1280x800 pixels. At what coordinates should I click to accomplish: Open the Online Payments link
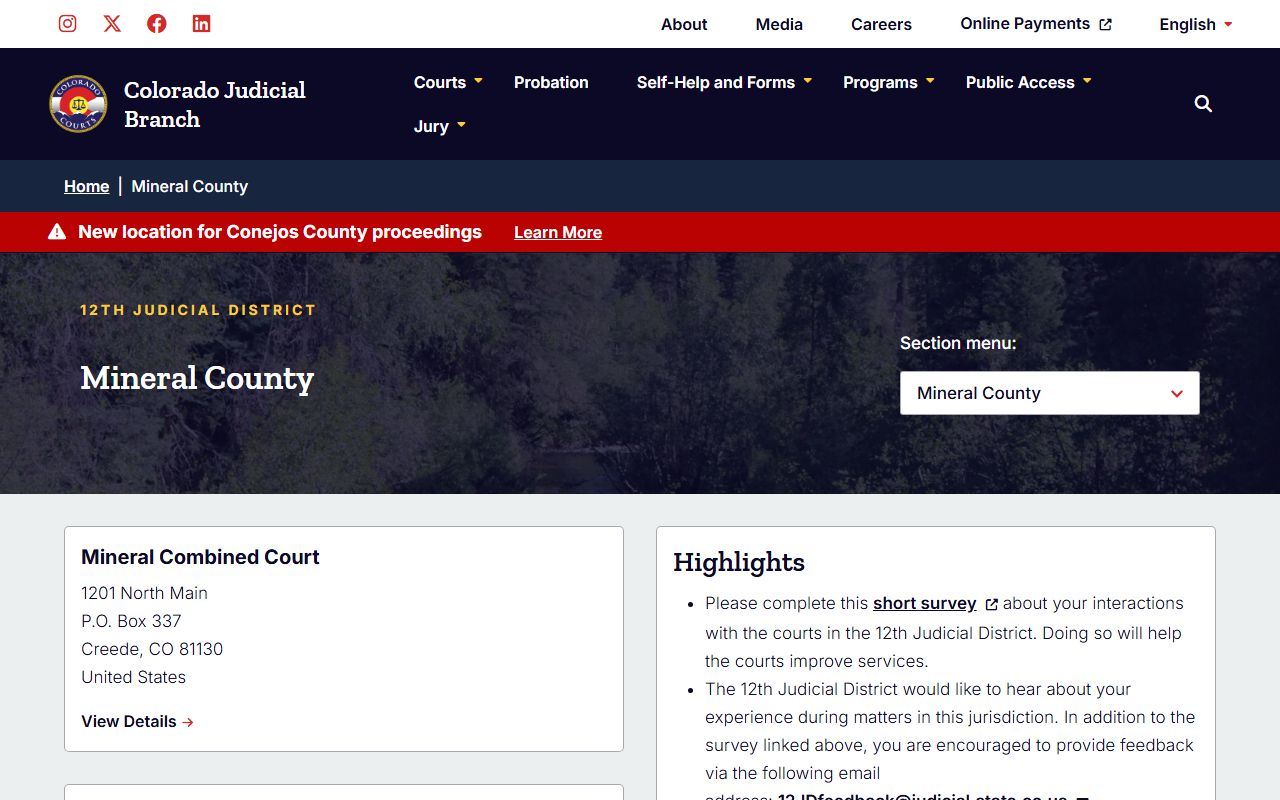(x=1035, y=24)
